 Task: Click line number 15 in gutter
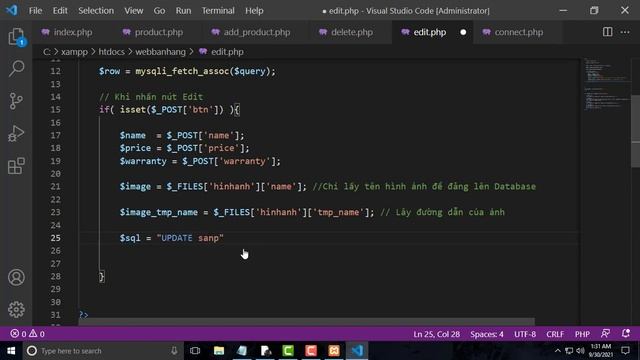[x=56, y=109]
